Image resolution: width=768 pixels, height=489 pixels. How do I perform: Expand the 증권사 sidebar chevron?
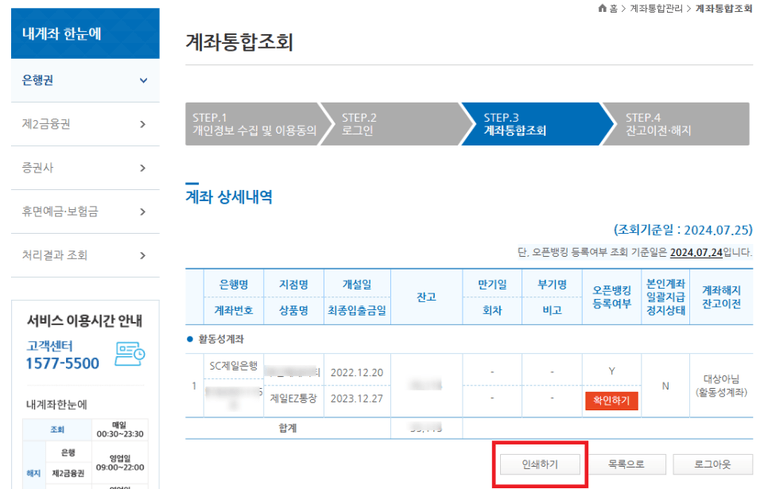143,168
